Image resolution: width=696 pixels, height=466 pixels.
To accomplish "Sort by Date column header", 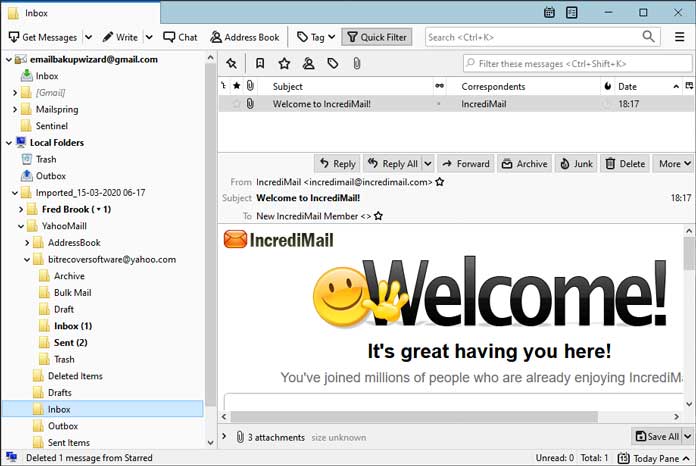I will 627,87.
